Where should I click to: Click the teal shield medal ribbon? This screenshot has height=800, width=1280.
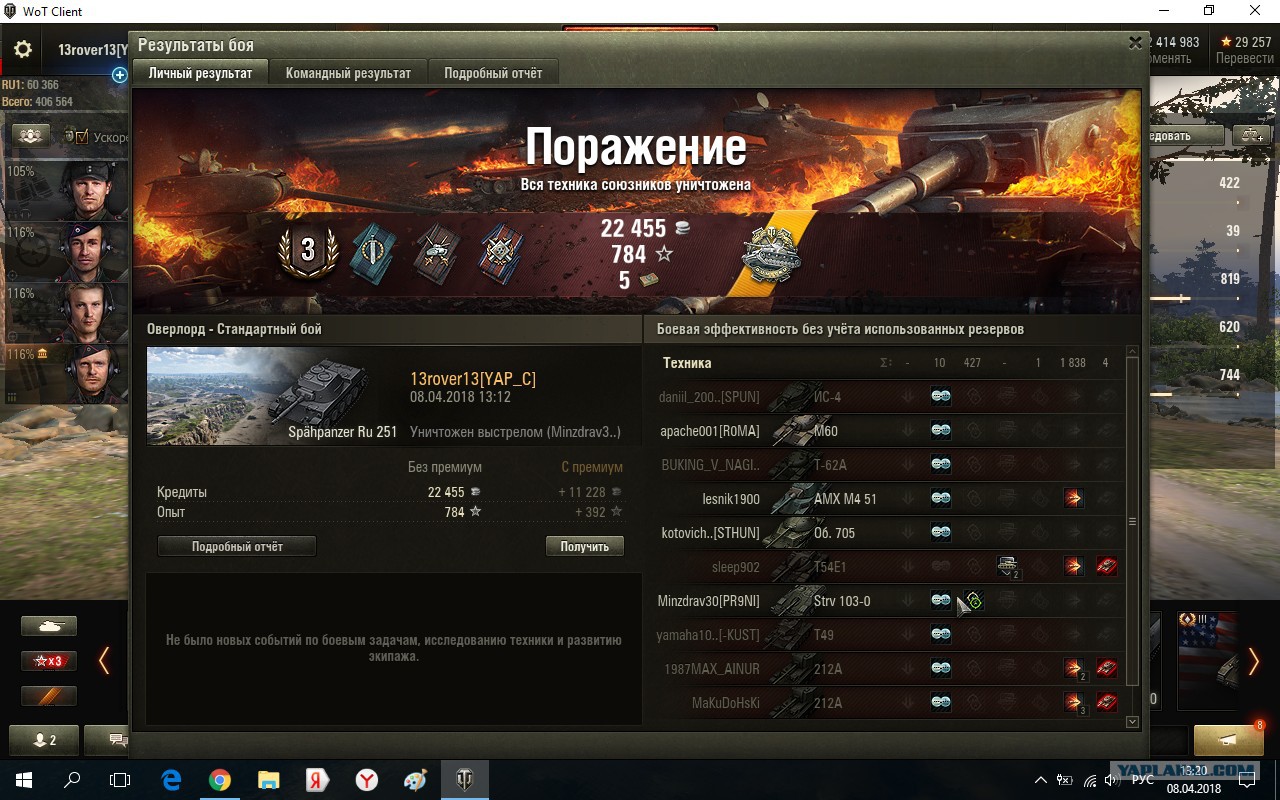pyautogui.click(x=374, y=254)
